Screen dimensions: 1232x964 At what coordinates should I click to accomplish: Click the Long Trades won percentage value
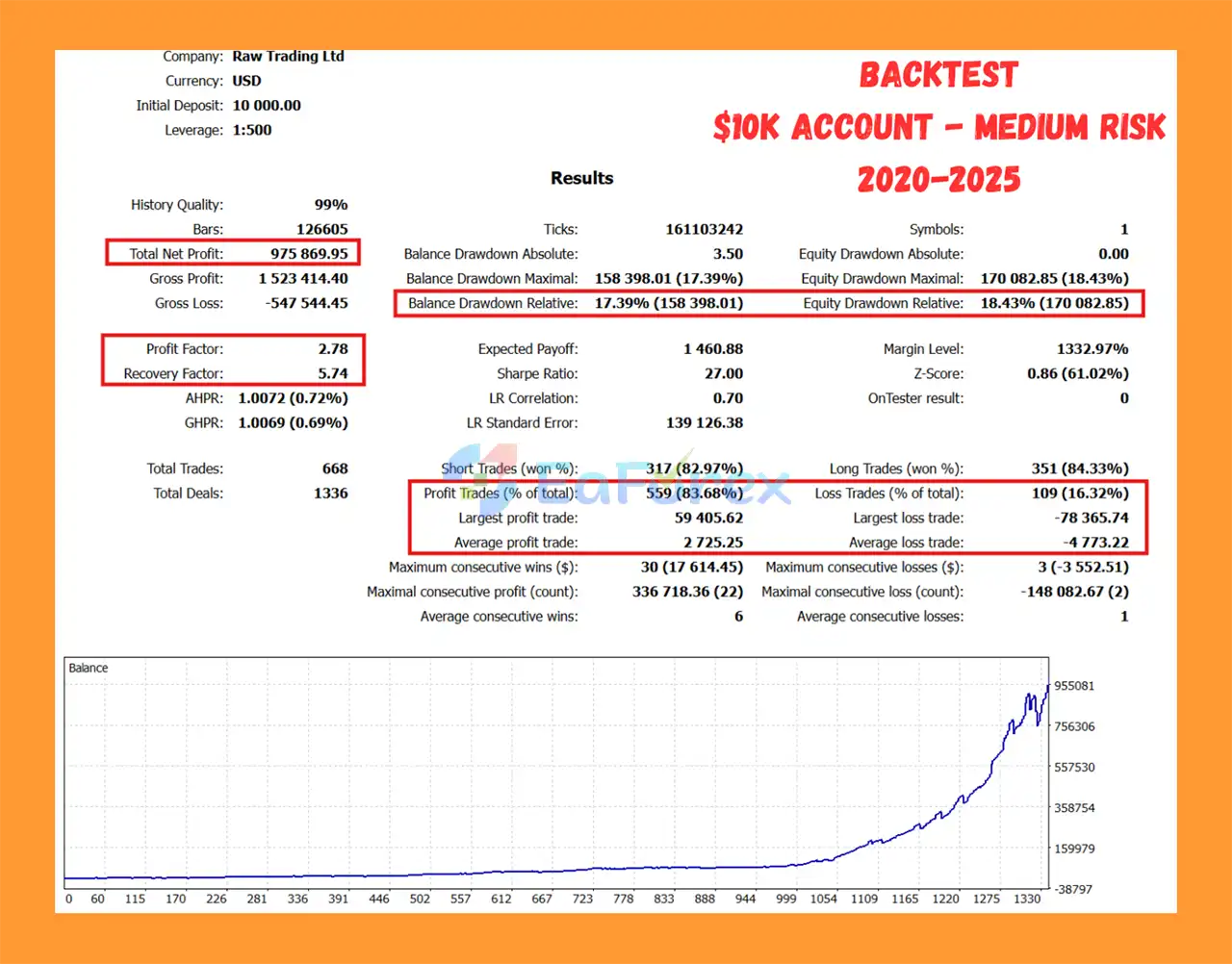pos(1080,469)
